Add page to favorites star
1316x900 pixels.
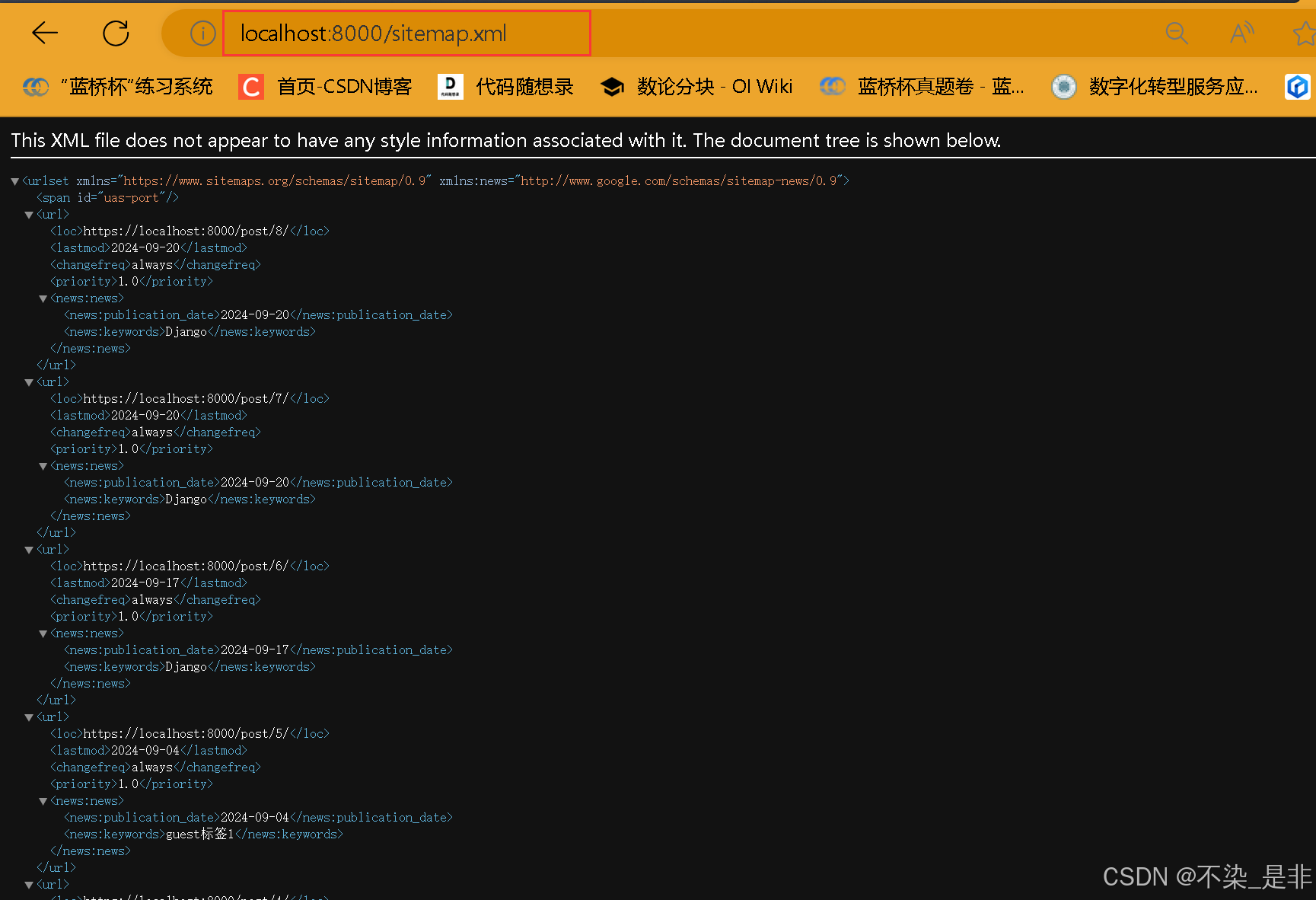coord(1305,33)
